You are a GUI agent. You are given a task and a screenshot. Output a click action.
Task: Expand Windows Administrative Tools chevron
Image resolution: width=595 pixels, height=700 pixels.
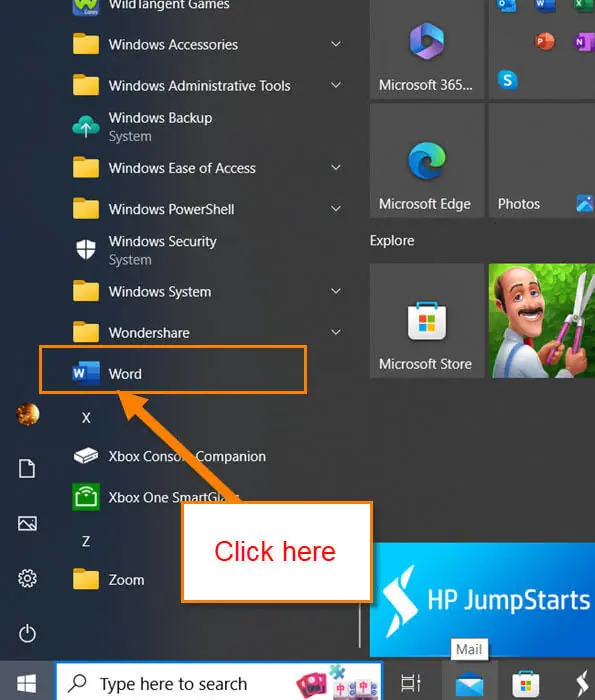point(336,85)
